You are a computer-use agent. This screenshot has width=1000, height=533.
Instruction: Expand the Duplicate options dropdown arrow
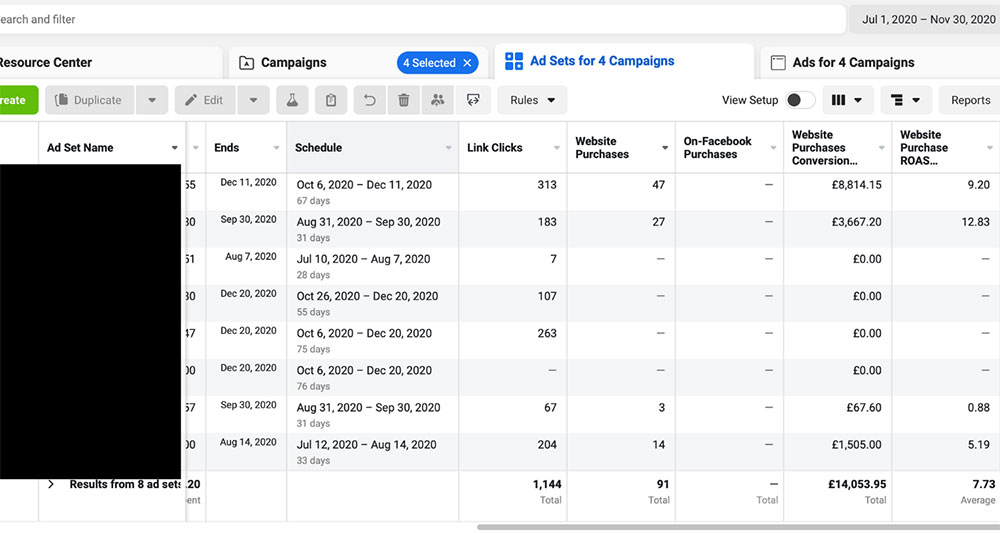[x=152, y=100]
